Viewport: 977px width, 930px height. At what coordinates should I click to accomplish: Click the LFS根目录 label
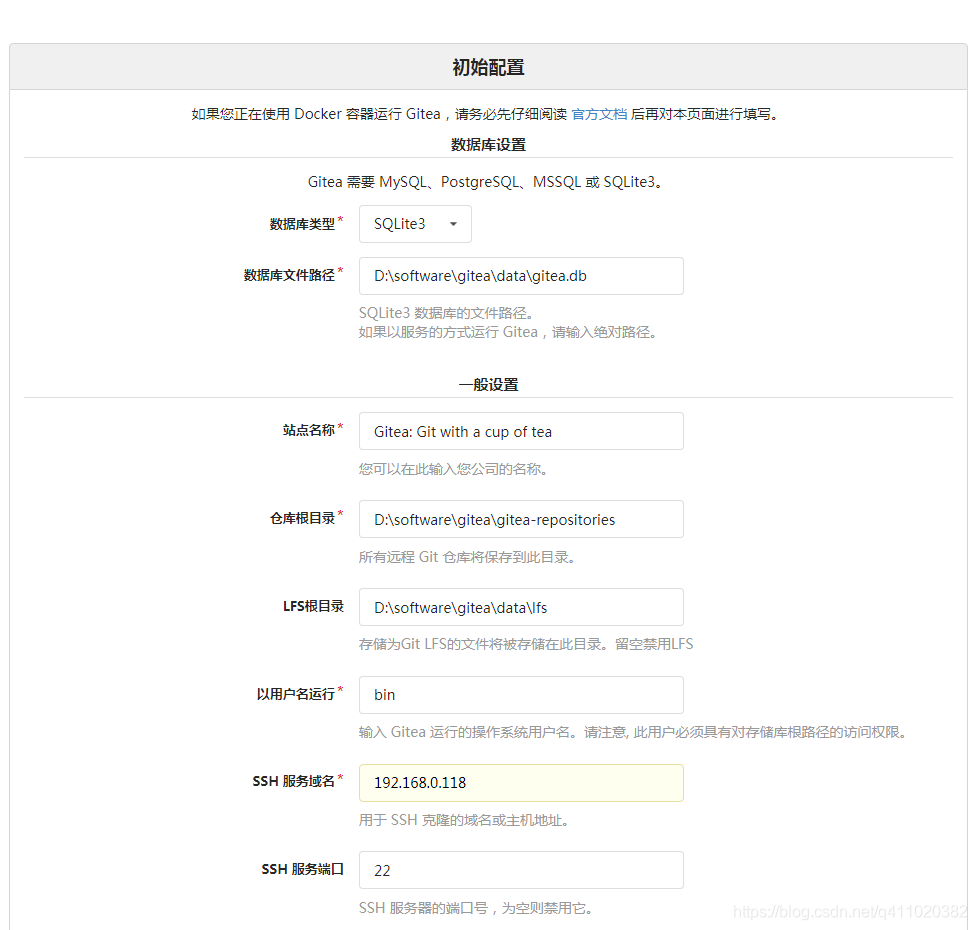point(313,607)
